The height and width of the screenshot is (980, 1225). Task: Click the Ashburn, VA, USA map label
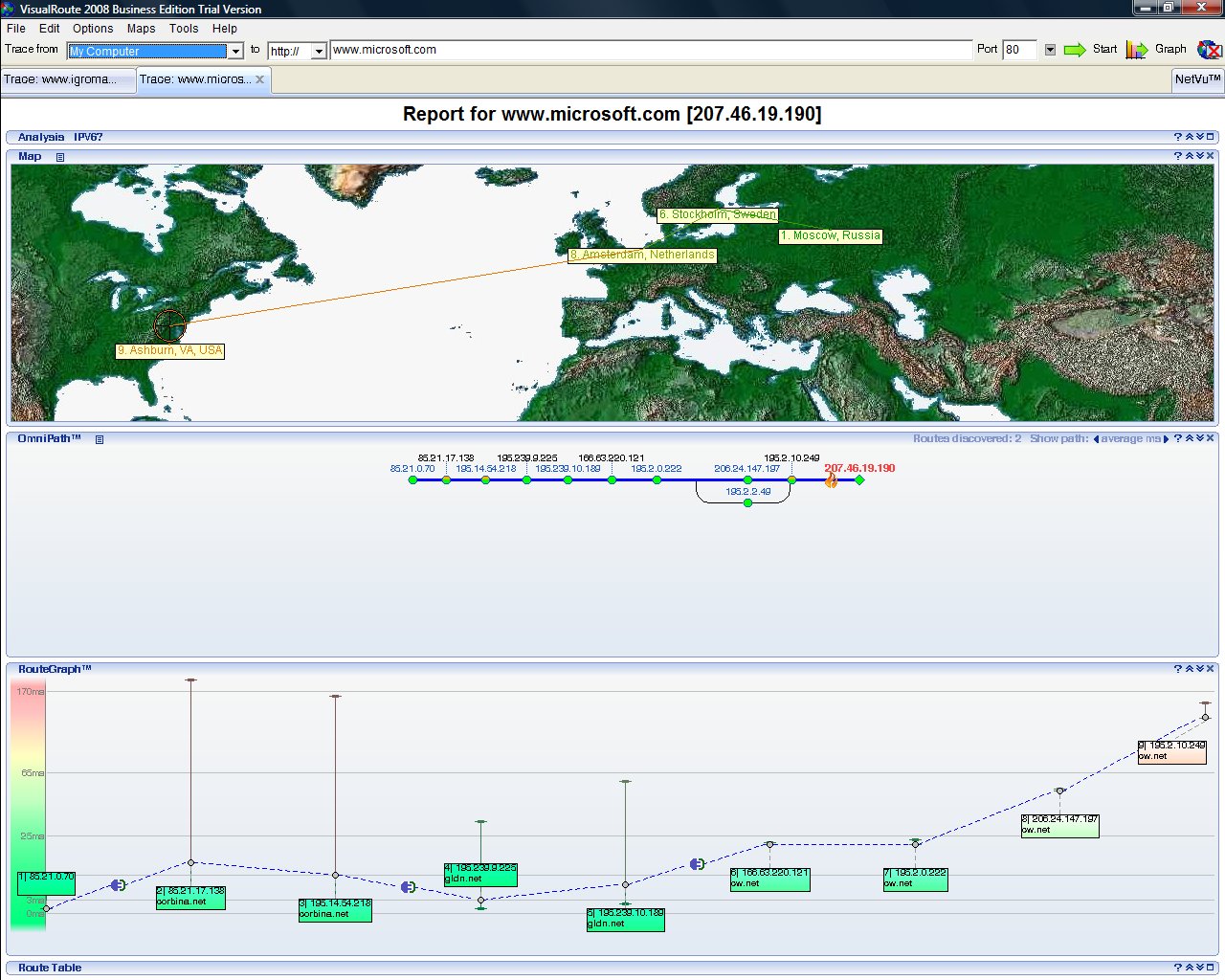[x=170, y=350]
